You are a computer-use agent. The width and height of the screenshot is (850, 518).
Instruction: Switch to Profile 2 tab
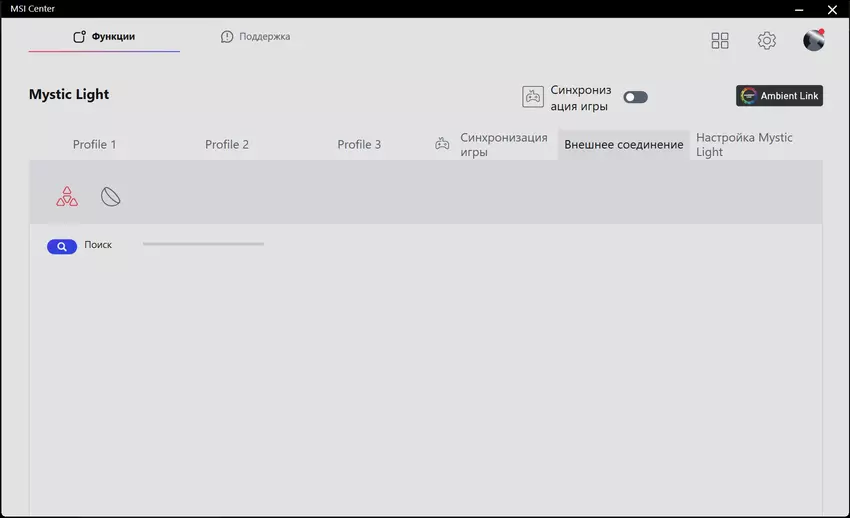(x=227, y=145)
